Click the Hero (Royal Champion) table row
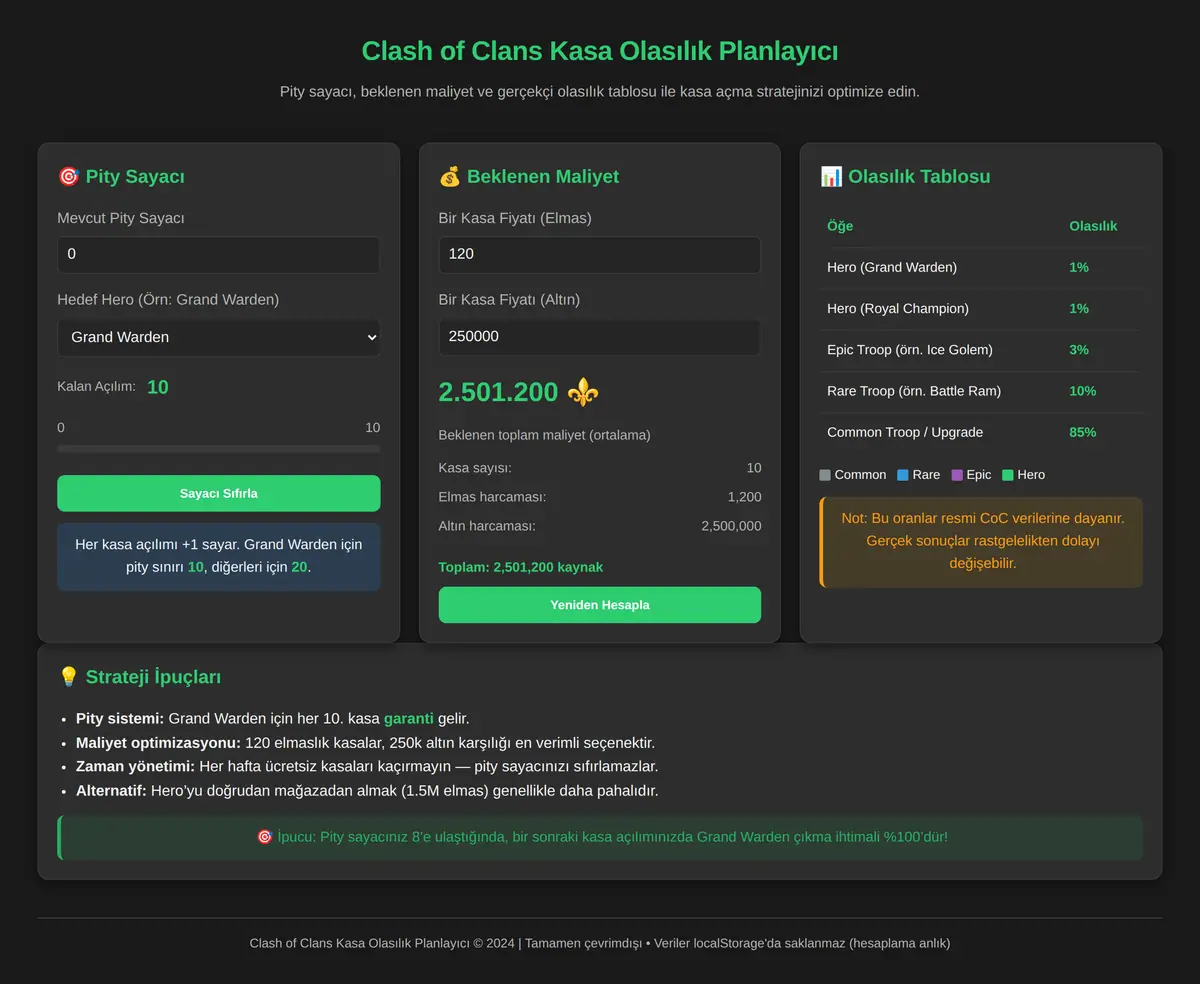This screenshot has width=1200, height=984. point(980,309)
